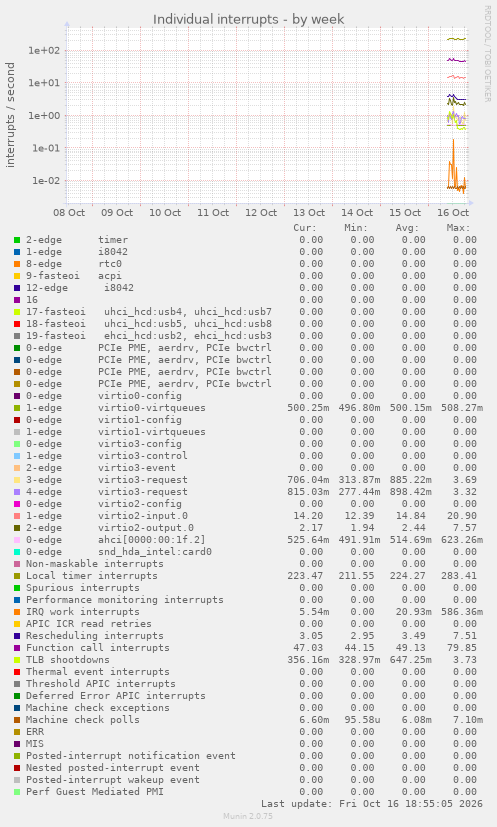Click the 'Munin 2.0.75' footer text
The width and height of the screenshot is (497, 827).
click(248, 816)
